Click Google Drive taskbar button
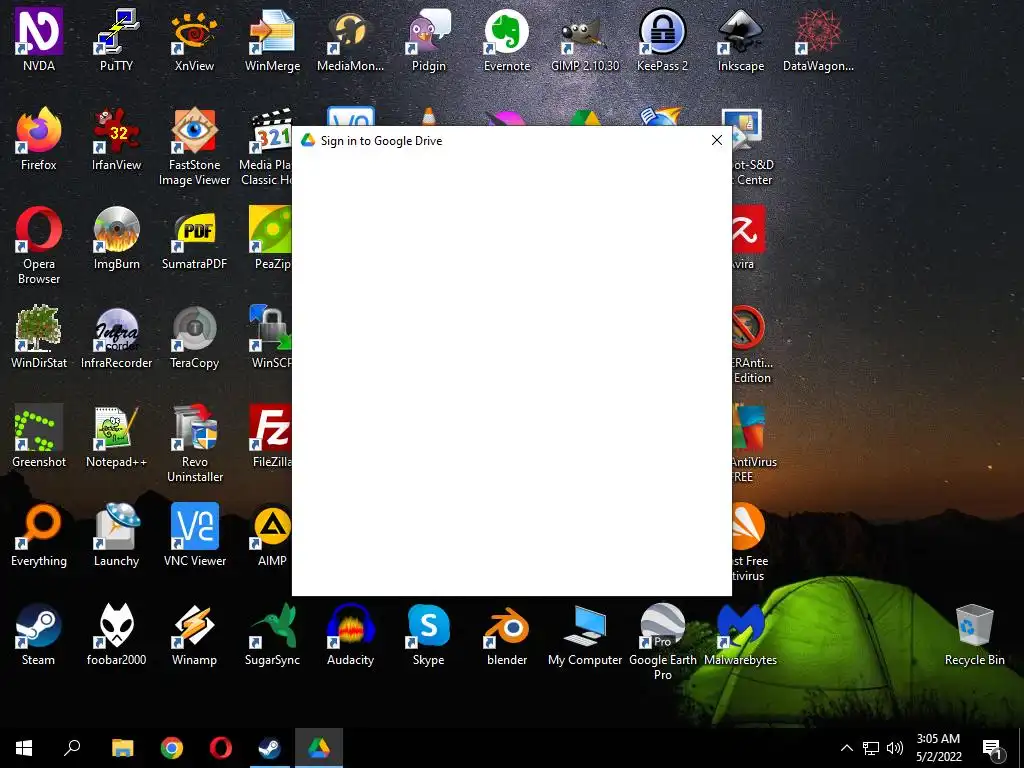1024x768 pixels. click(319, 748)
